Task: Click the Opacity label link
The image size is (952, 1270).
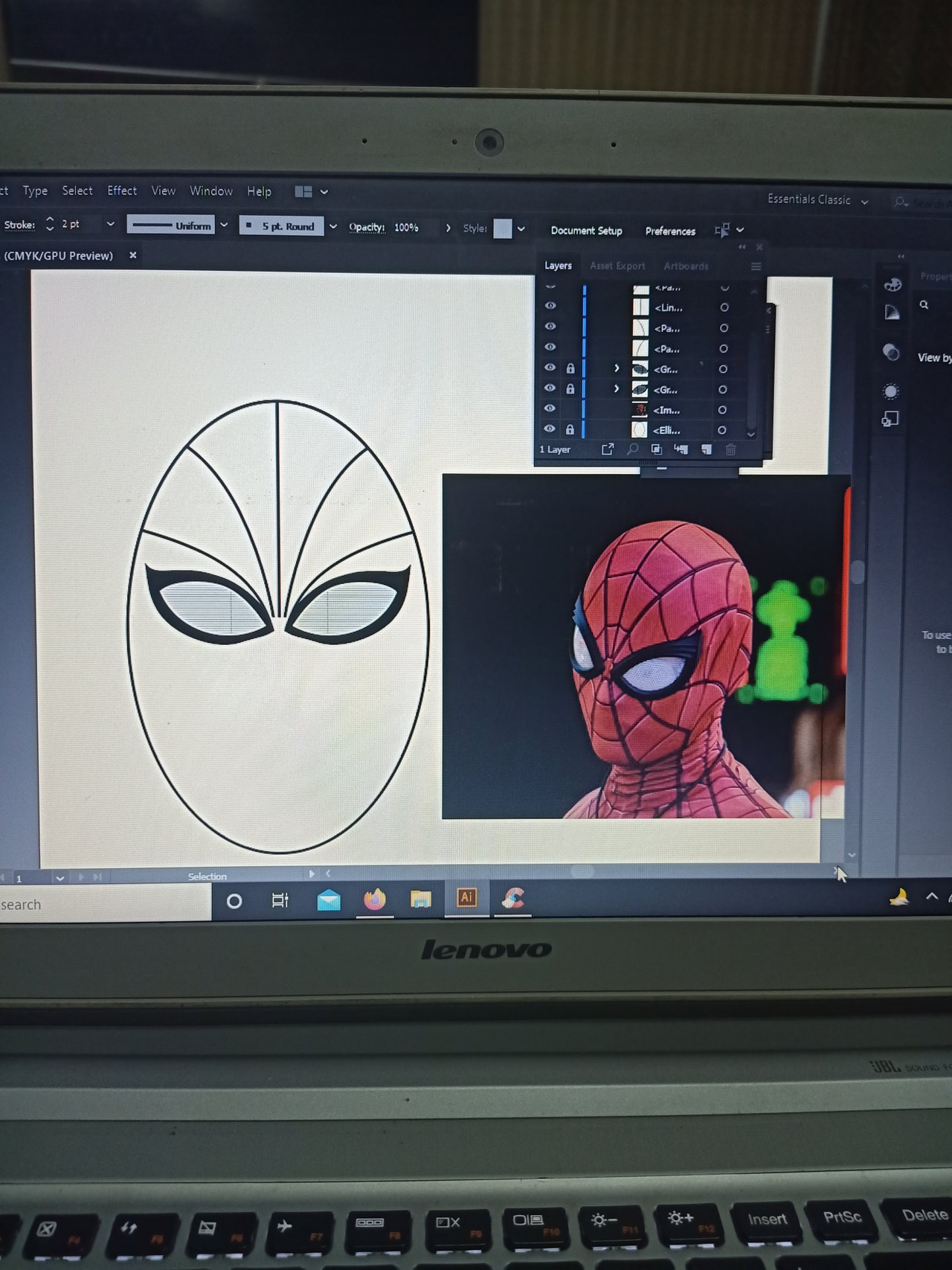Action: pos(367,228)
